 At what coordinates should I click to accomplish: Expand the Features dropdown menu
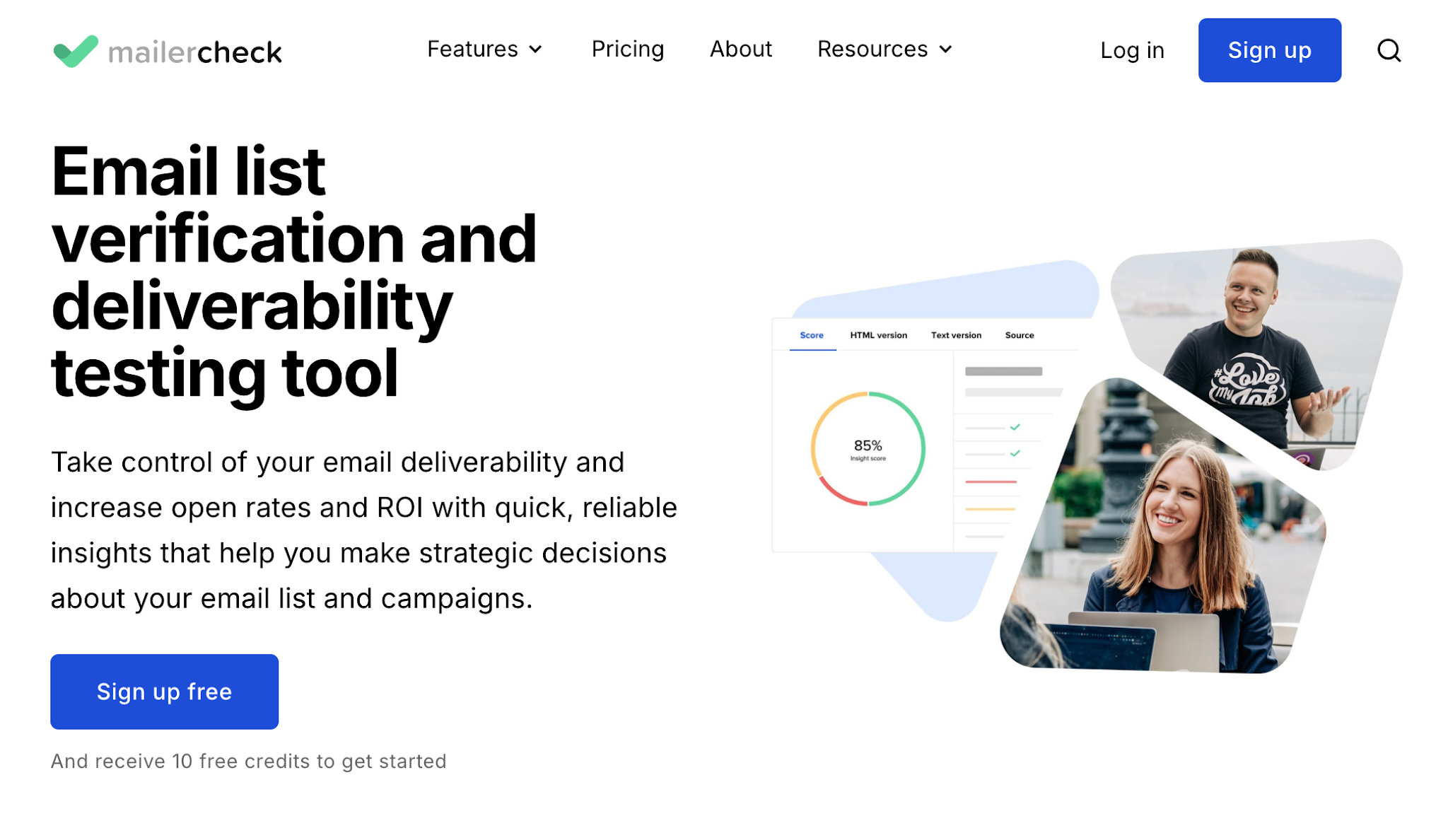tap(485, 49)
